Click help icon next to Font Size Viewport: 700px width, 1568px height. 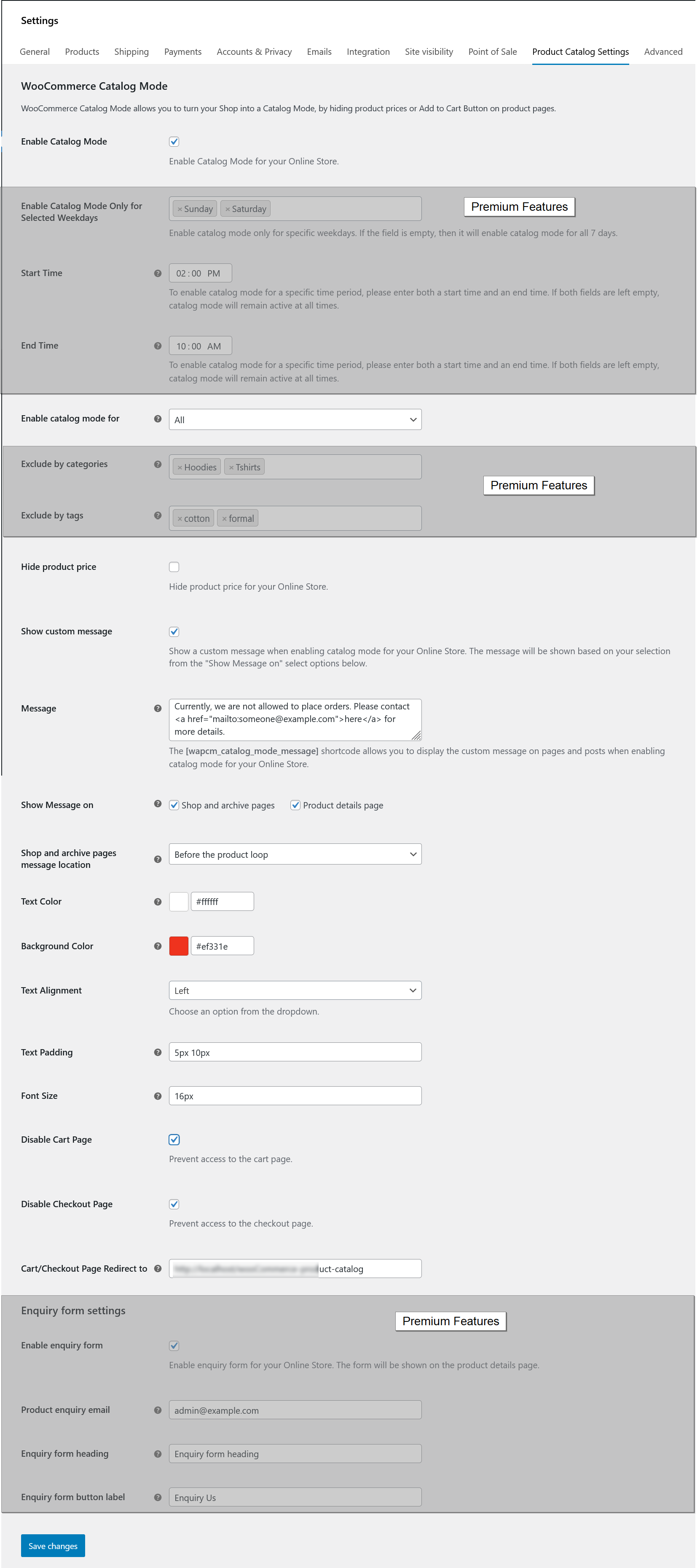pyautogui.click(x=158, y=1095)
